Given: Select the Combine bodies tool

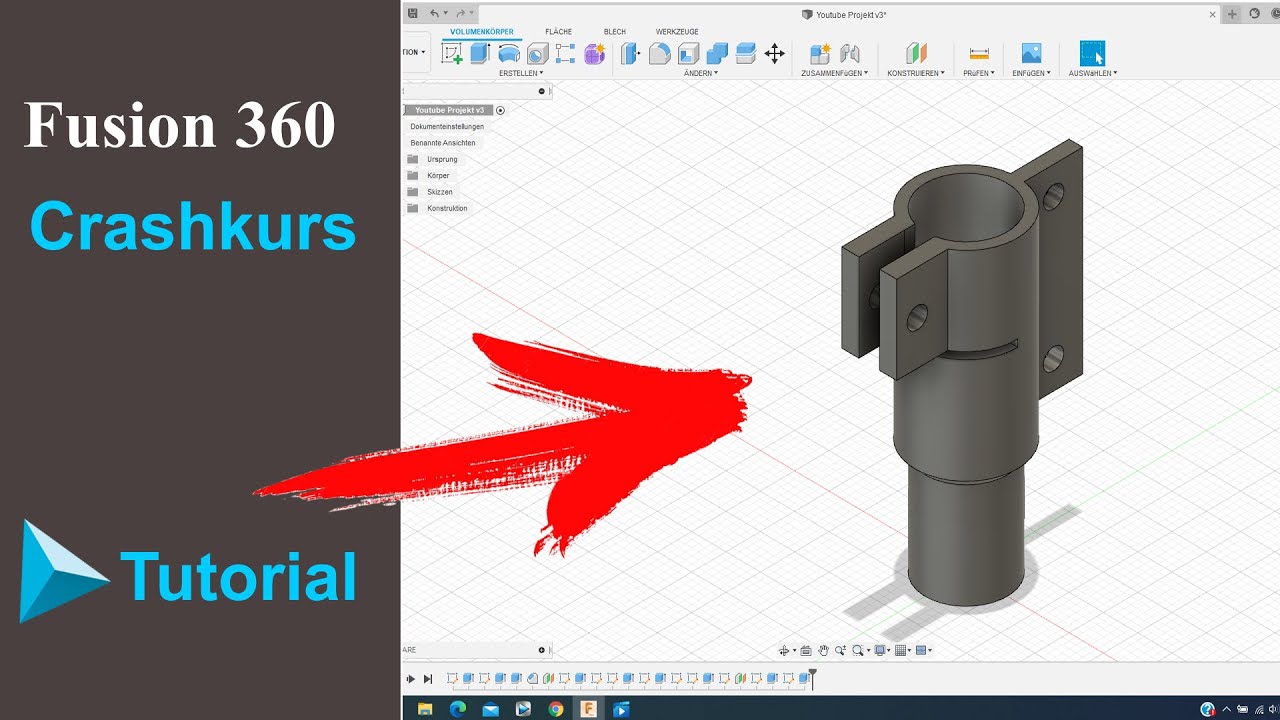Looking at the screenshot, I should click(717, 54).
